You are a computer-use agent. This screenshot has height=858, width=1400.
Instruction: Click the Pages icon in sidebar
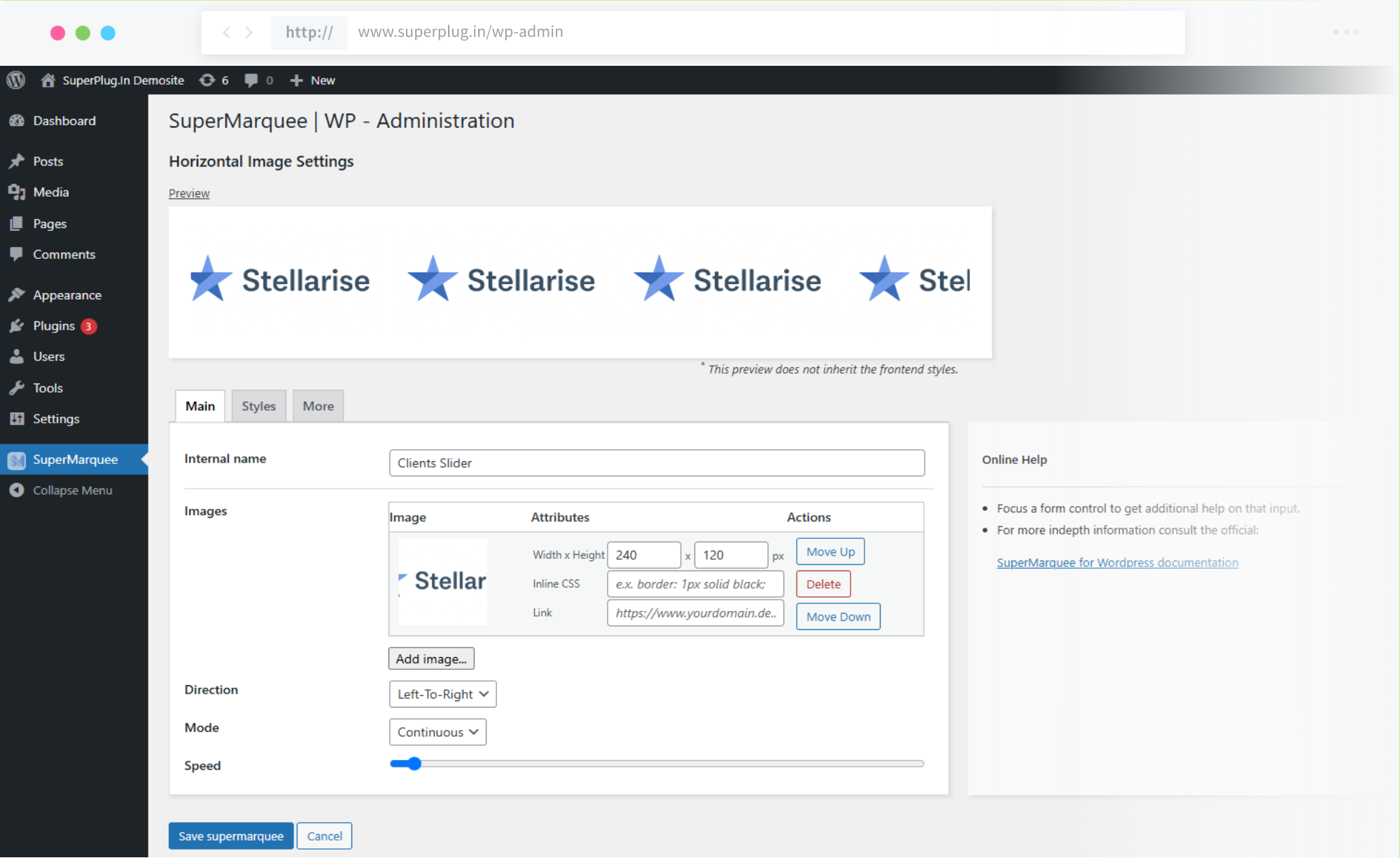pyautogui.click(x=17, y=224)
